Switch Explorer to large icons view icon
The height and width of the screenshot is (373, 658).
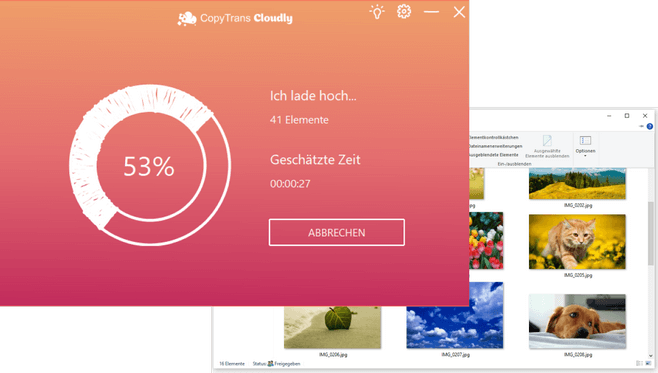[x=648, y=363]
